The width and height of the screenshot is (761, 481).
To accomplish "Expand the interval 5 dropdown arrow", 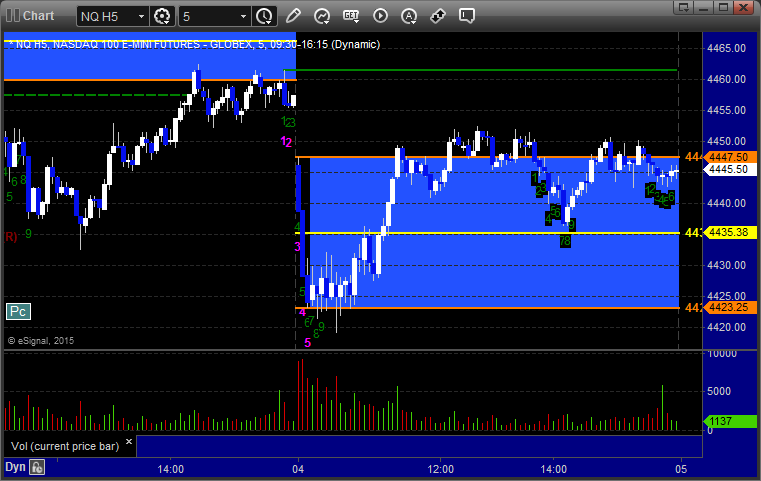I will [244, 17].
